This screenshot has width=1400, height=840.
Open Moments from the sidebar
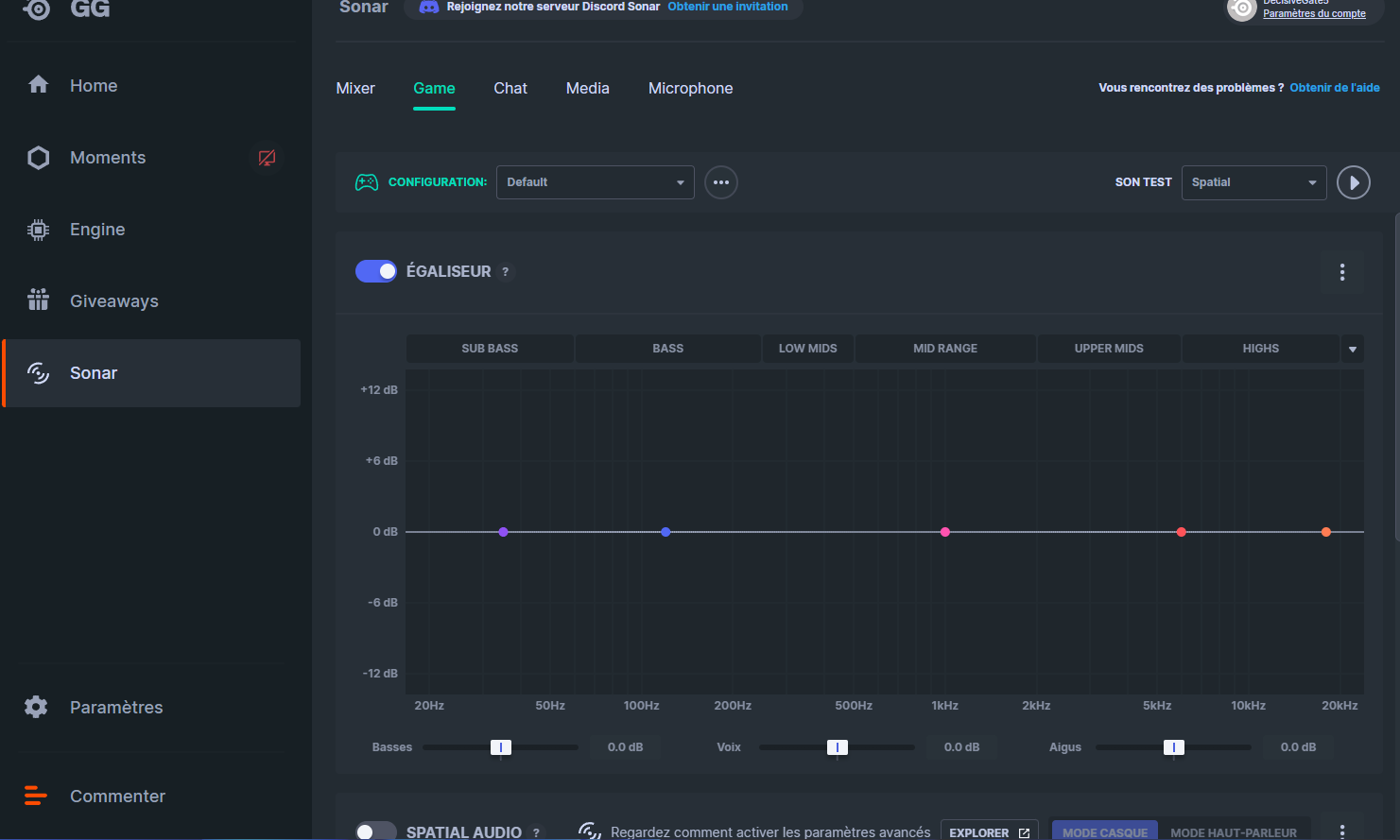pos(107,158)
